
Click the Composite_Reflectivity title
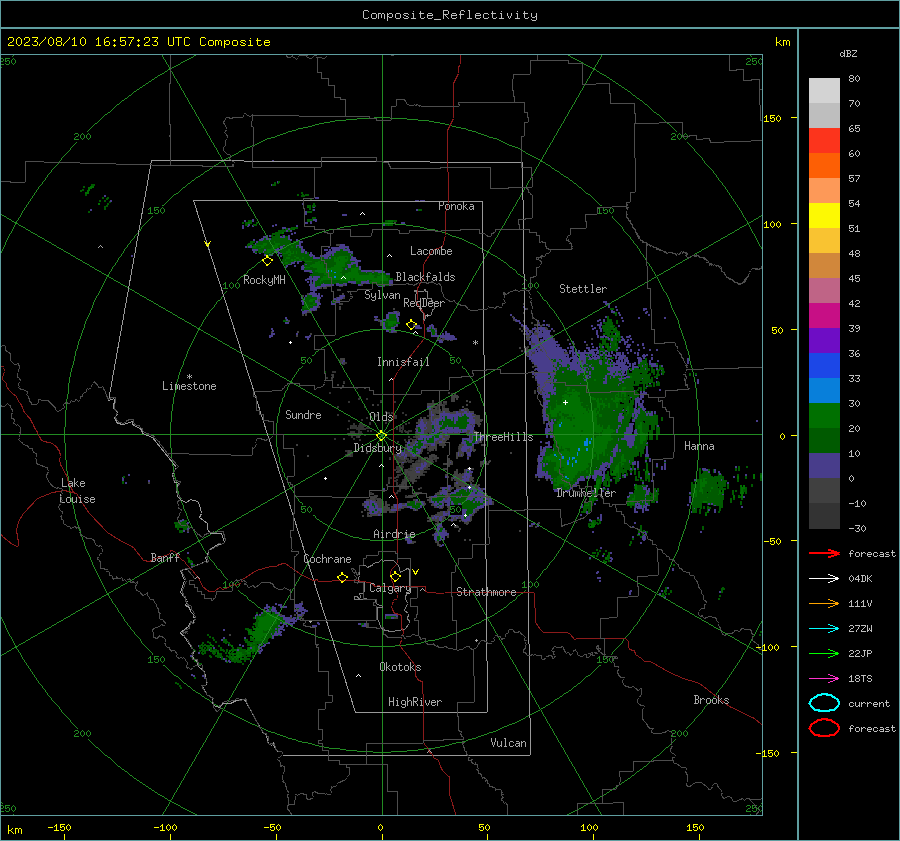(449, 15)
